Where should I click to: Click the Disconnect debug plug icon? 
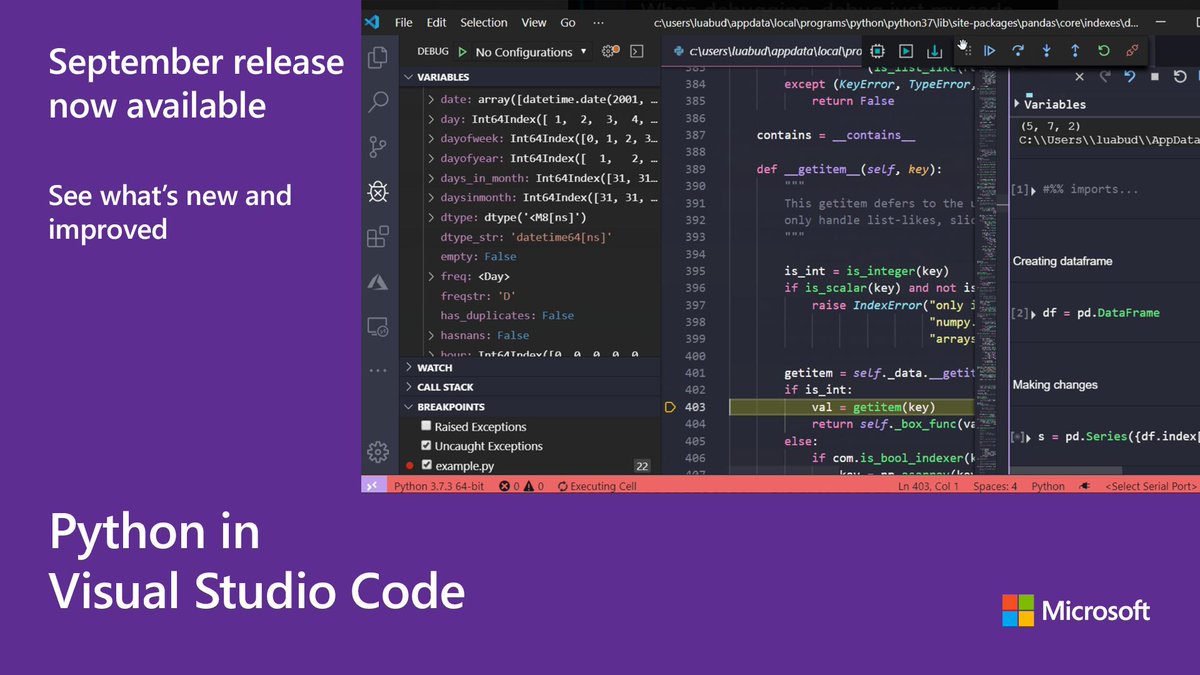coord(1132,50)
